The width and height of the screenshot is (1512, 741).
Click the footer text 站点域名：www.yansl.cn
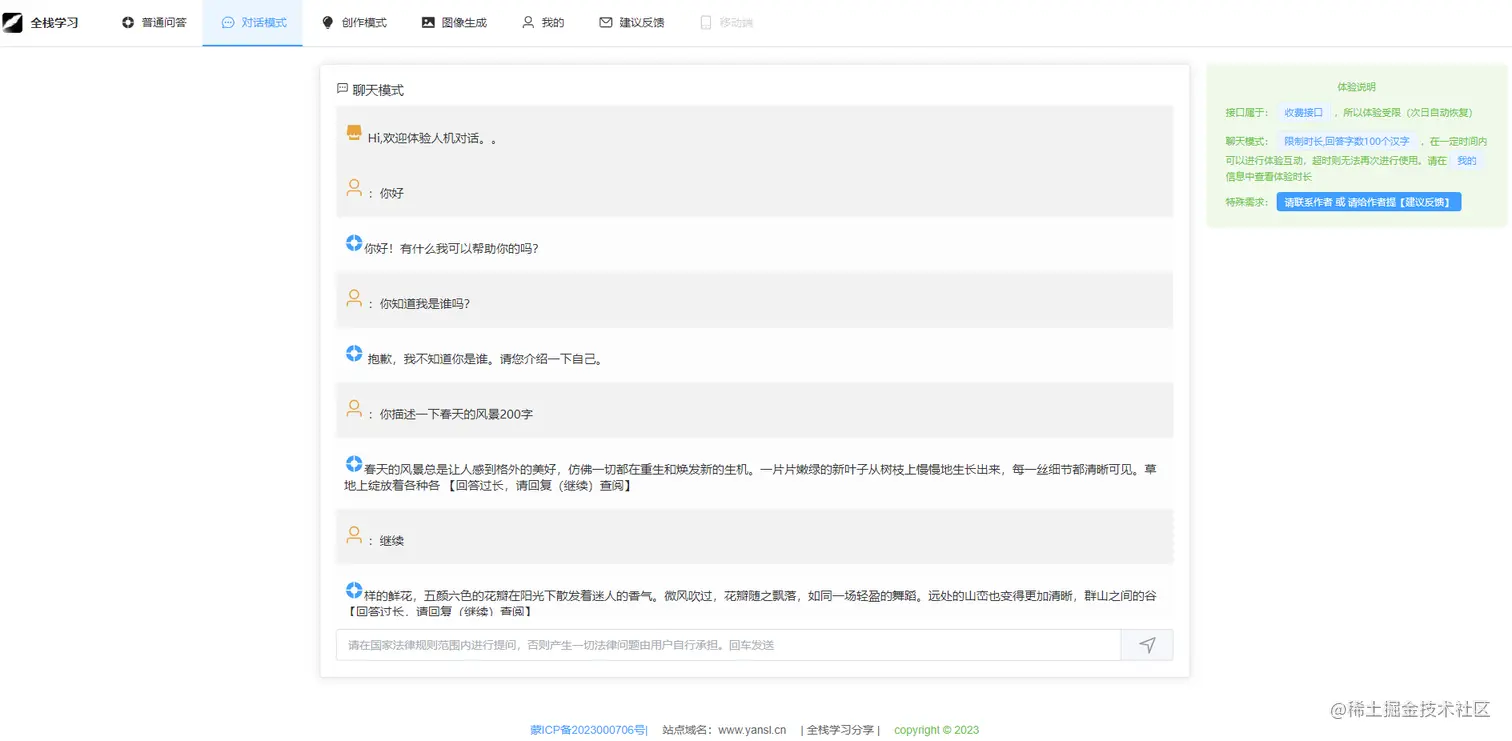[x=724, y=730]
